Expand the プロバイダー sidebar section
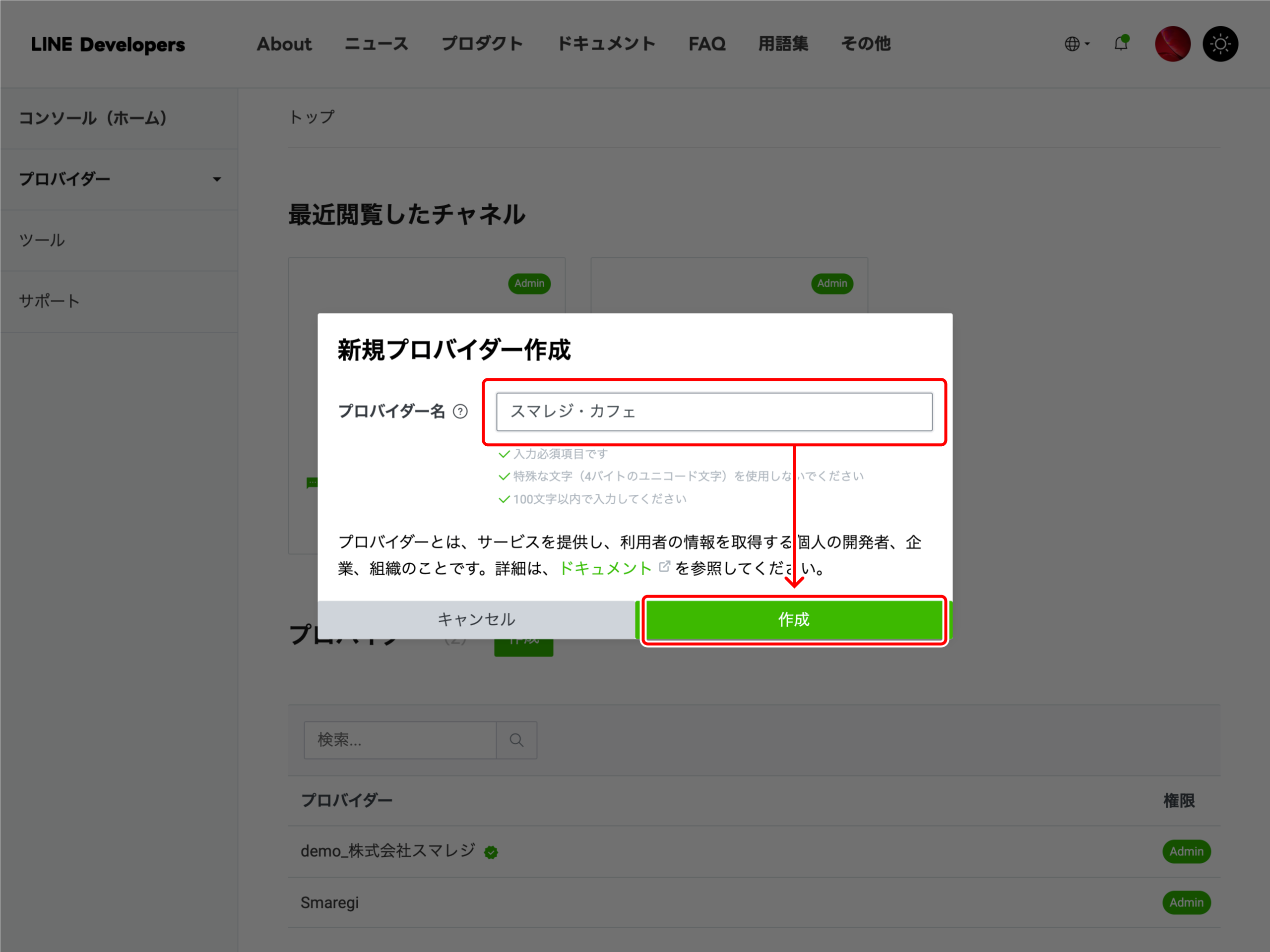The height and width of the screenshot is (952, 1270). 119,179
